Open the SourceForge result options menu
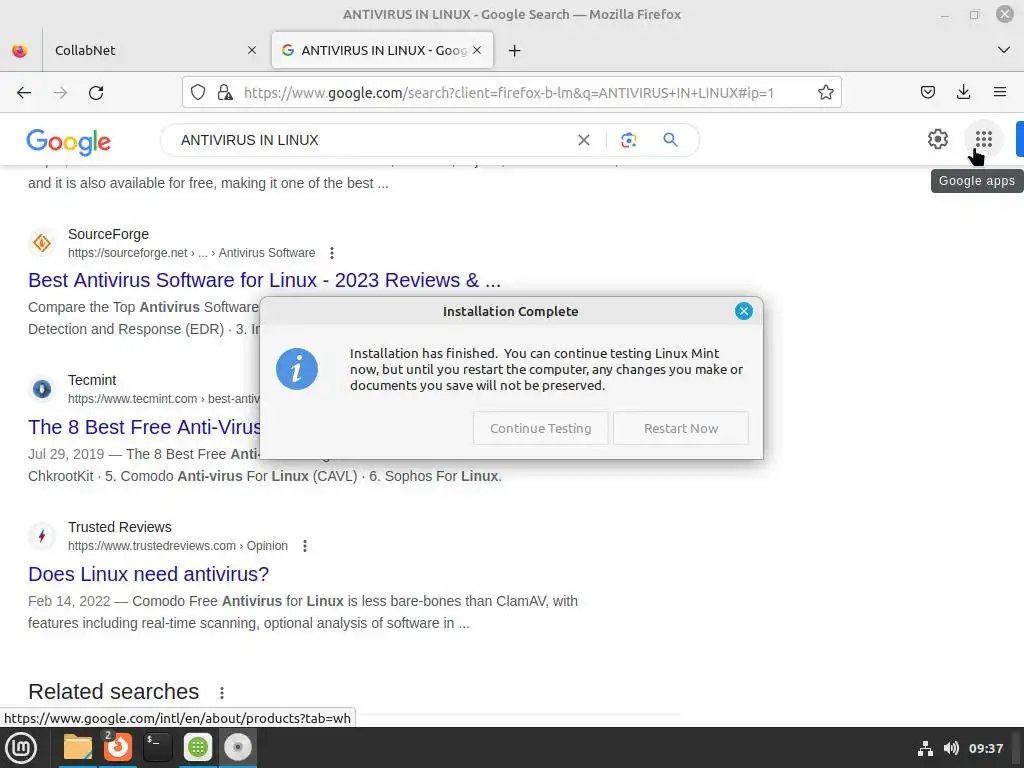Screen dimensions: 1024x768 332,253
